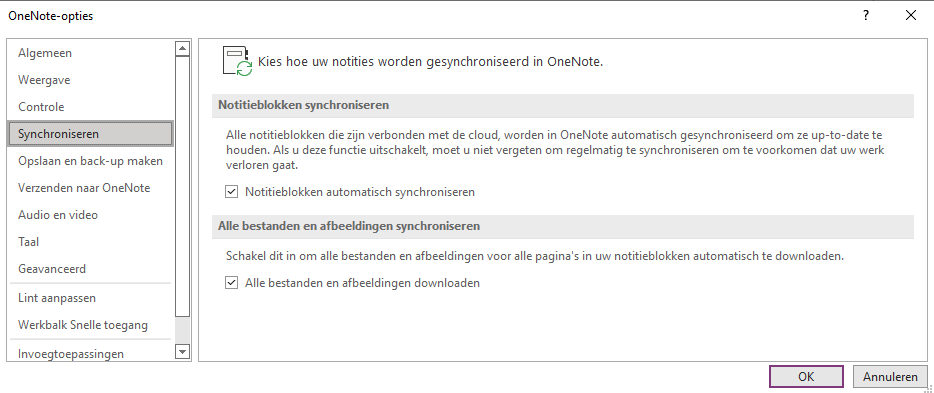Toggle Alle bestanden en afbeeldingen downloaden
The width and height of the screenshot is (934, 393).
click(232, 283)
